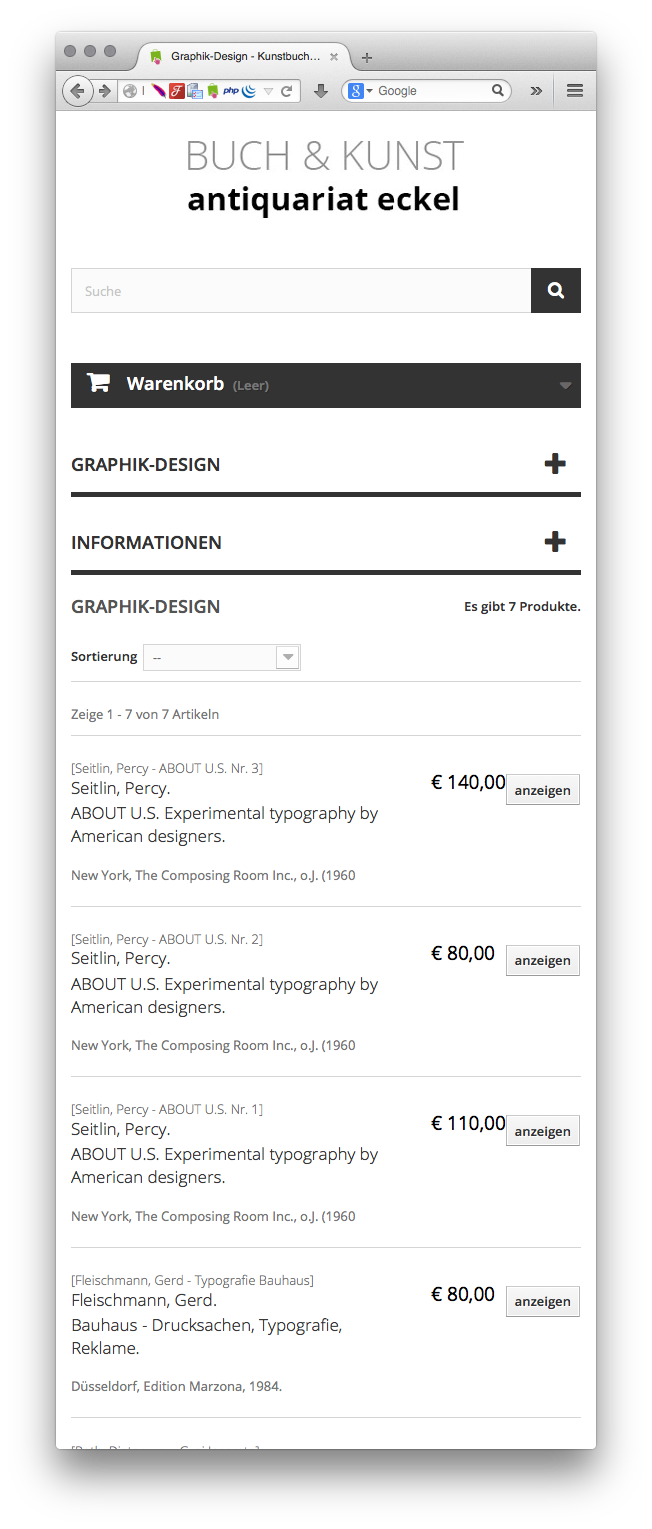Screen dimensions: 652x1529
Task: Click the browser back arrow button
Action: tap(77, 91)
